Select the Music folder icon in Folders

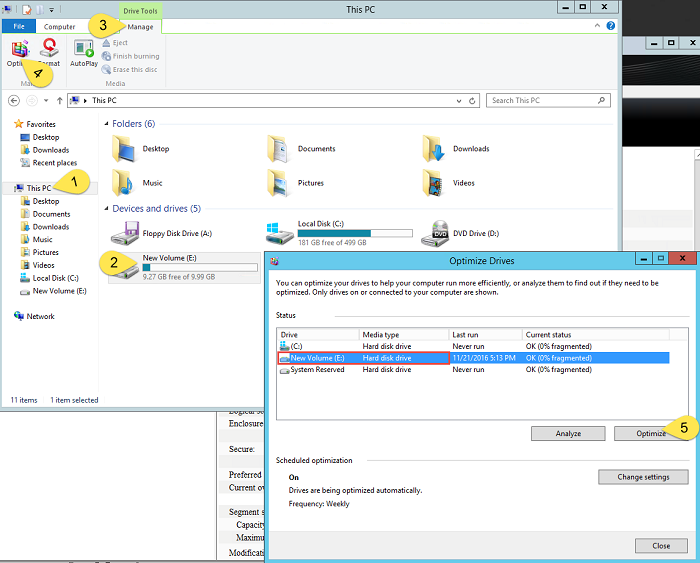pyautogui.click(x=122, y=183)
